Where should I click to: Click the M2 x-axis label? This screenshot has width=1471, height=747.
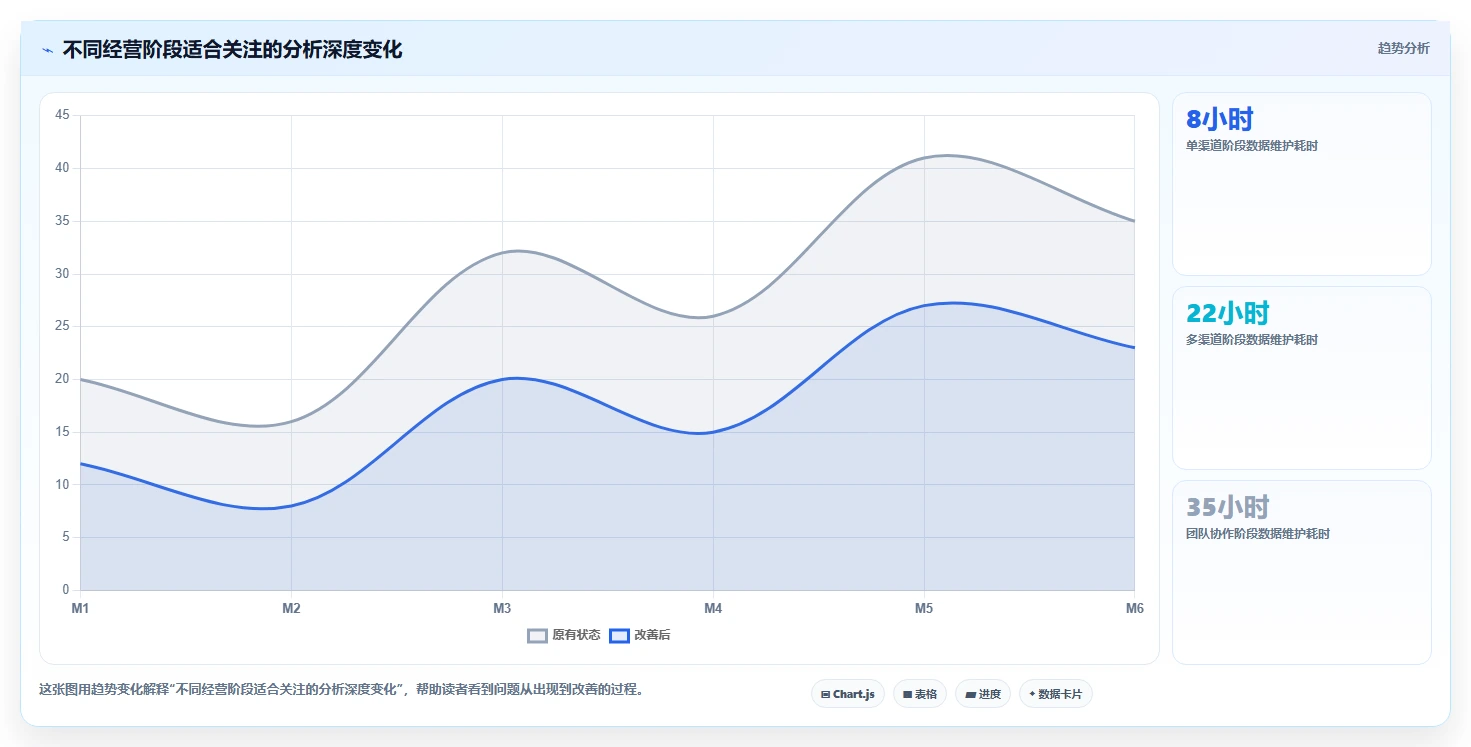[x=291, y=608]
